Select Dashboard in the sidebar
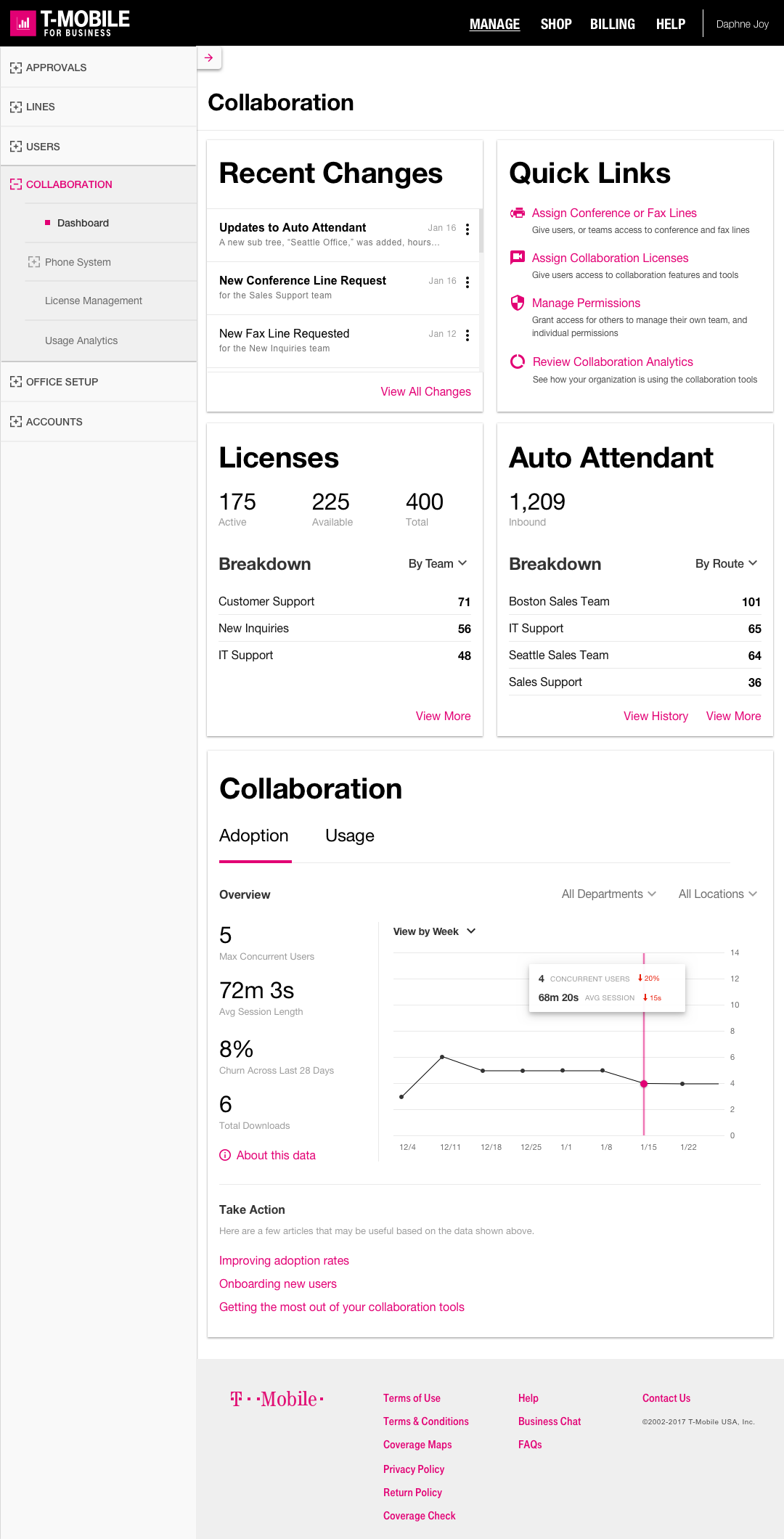Viewport: 784px width, 1539px height. point(83,223)
